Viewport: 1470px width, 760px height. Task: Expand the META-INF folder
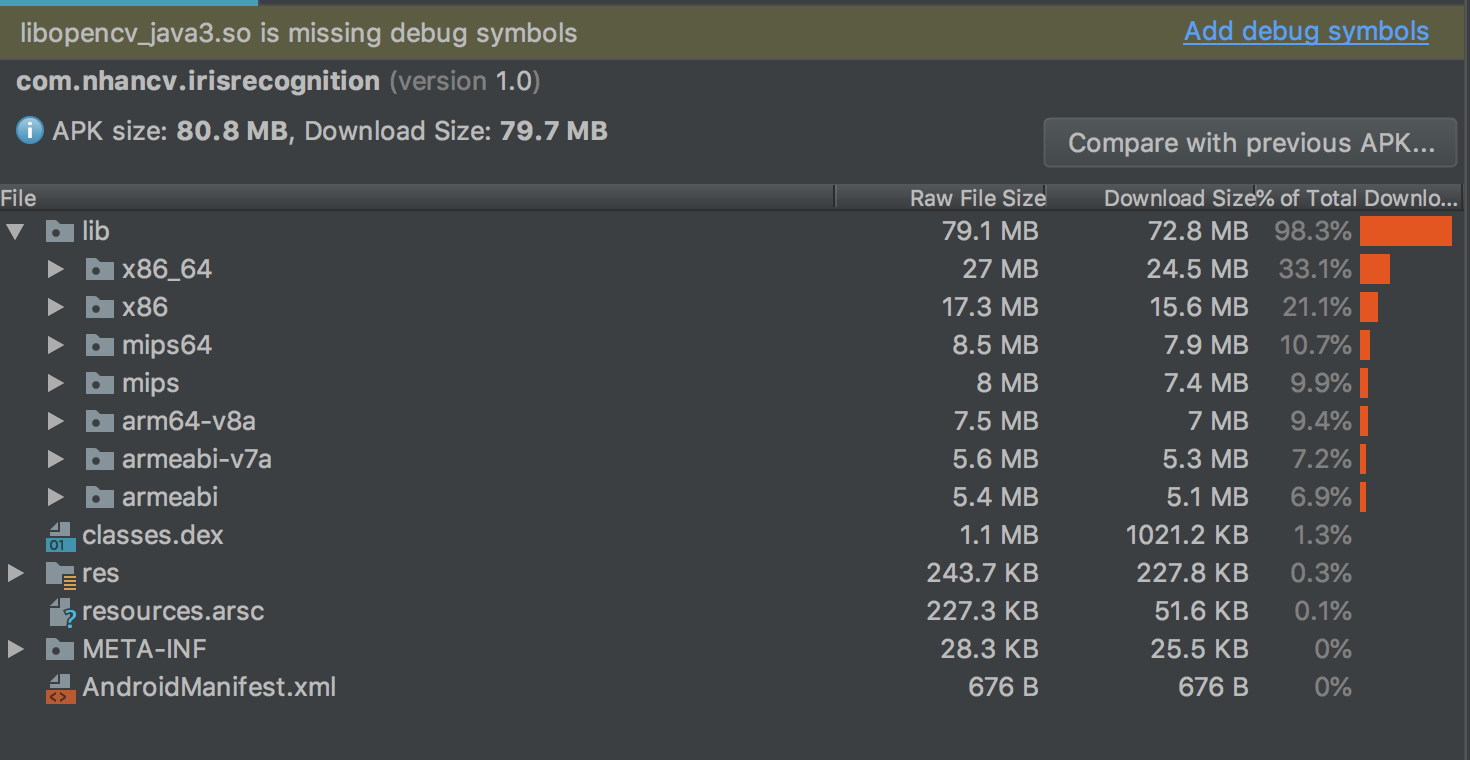[15, 650]
